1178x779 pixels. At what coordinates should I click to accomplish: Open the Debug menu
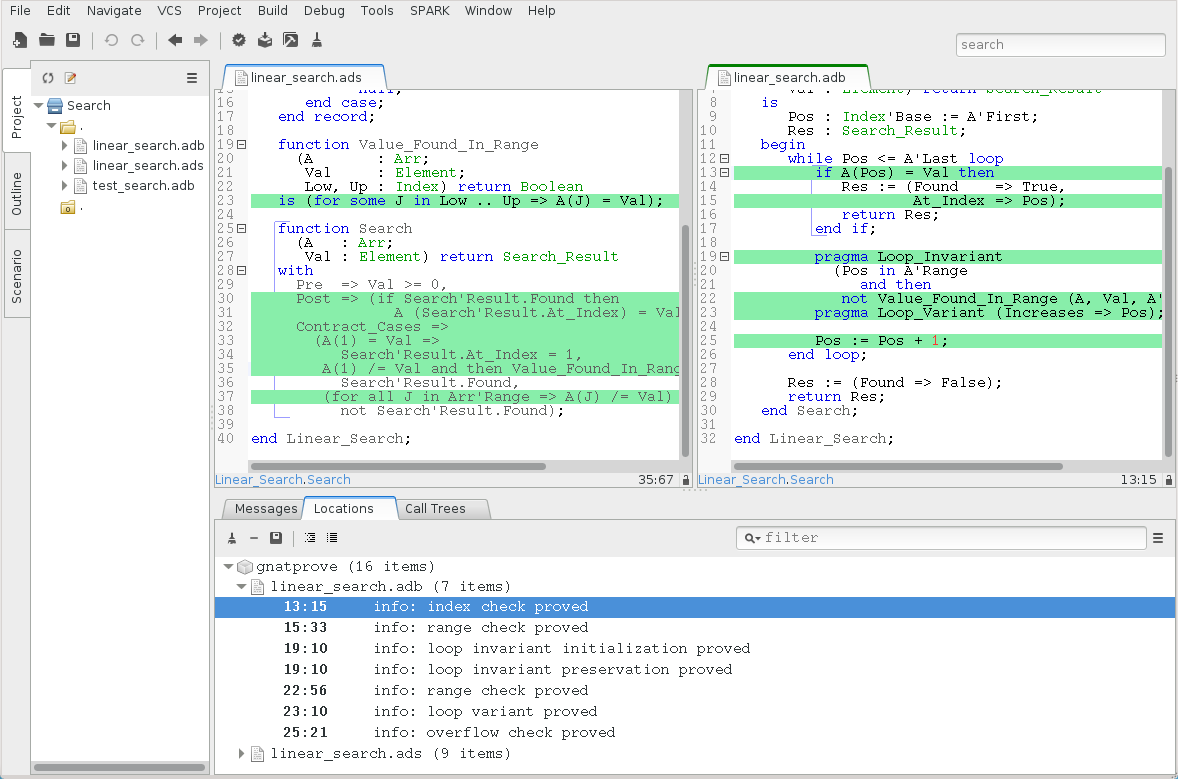(x=325, y=11)
